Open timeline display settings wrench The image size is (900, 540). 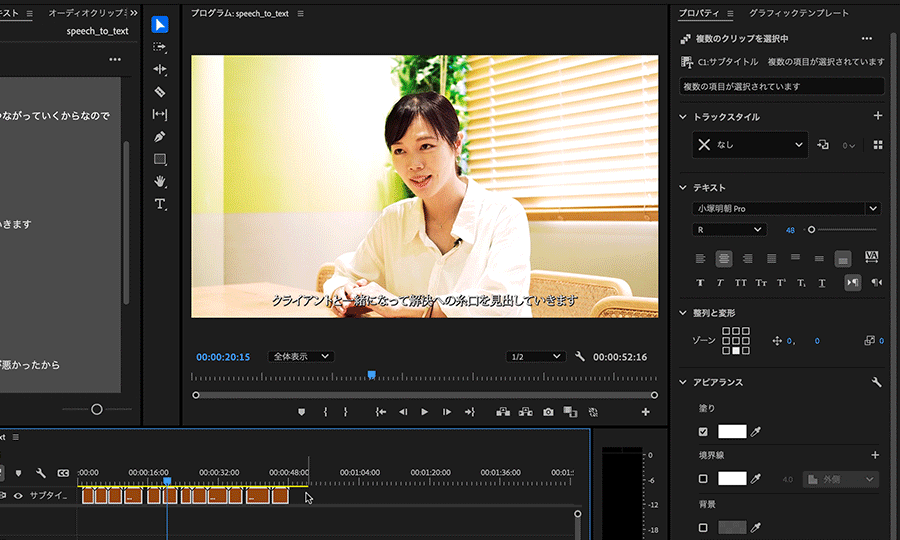tap(41, 473)
